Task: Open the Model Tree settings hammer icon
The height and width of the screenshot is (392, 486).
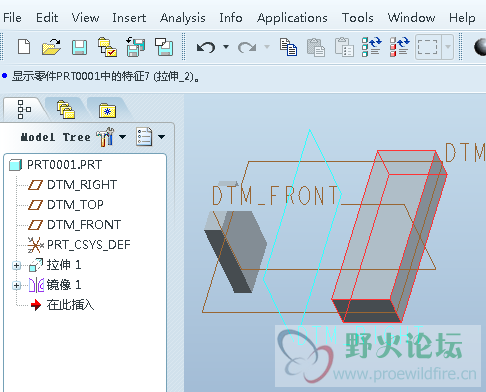Action: pos(105,137)
